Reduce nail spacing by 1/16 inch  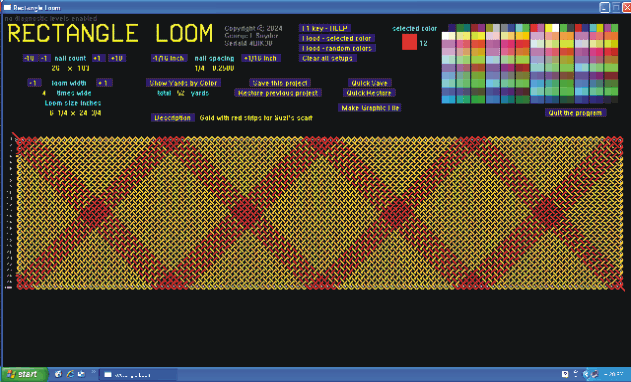click(x=169, y=58)
